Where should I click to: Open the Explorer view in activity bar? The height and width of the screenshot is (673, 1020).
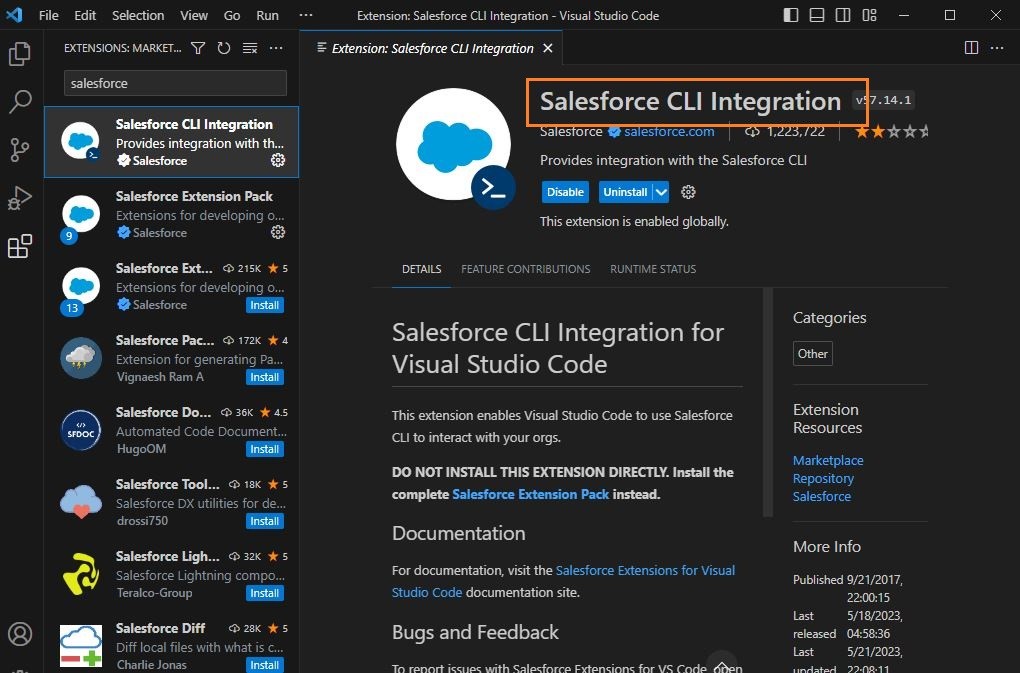coord(20,54)
